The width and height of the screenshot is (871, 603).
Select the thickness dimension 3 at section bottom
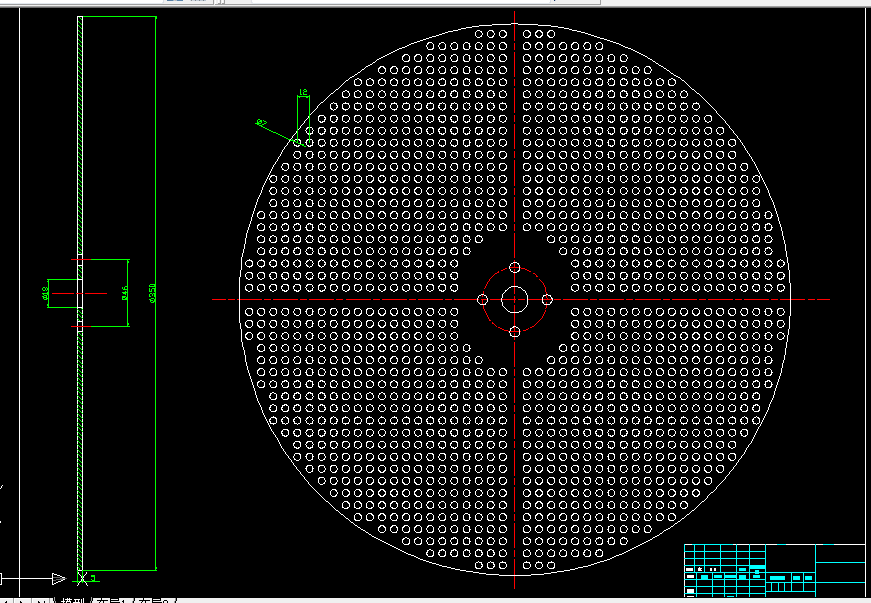pos(93,578)
